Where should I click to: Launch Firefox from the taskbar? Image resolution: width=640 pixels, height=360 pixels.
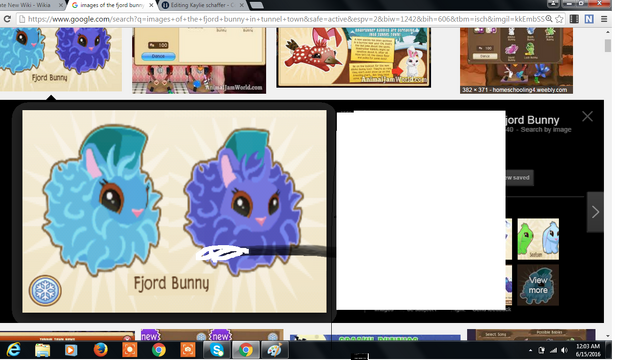(100, 350)
